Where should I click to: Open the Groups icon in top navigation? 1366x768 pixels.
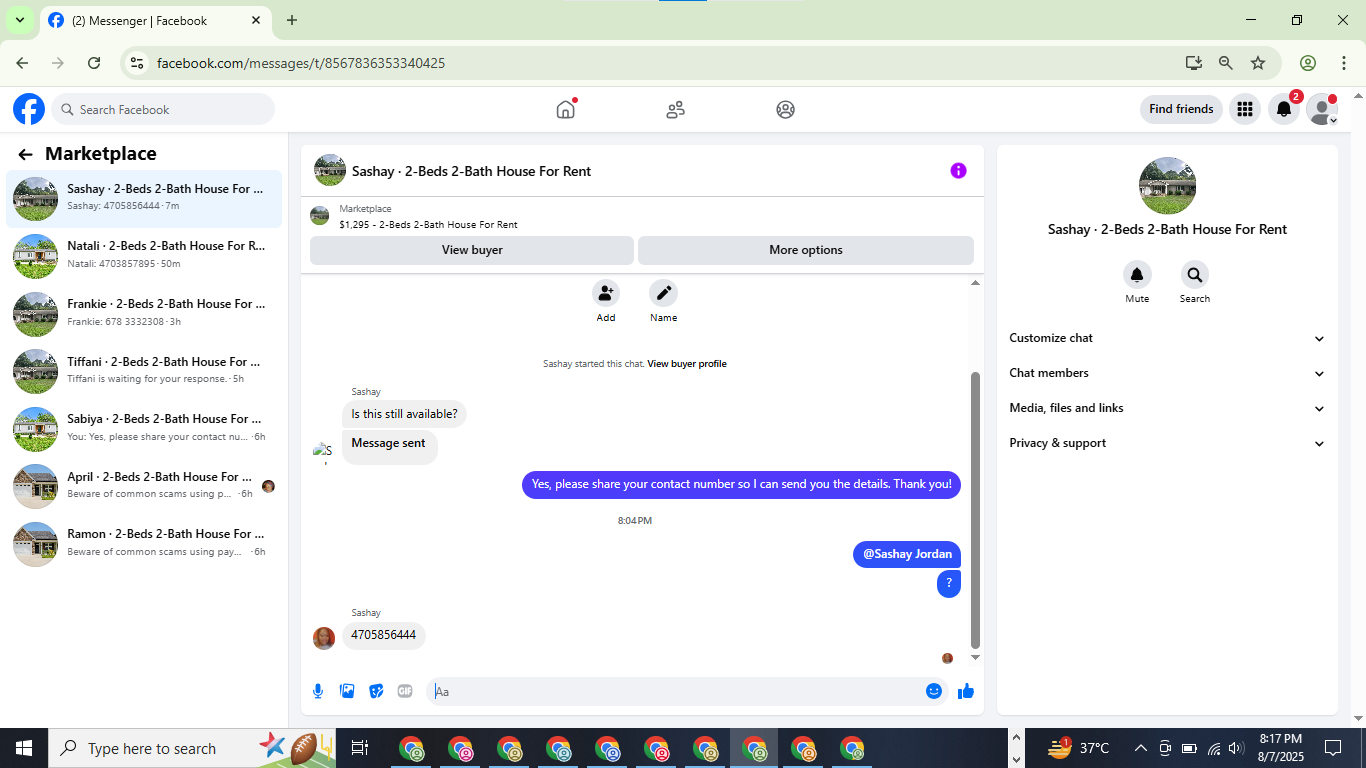coord(786,110)
